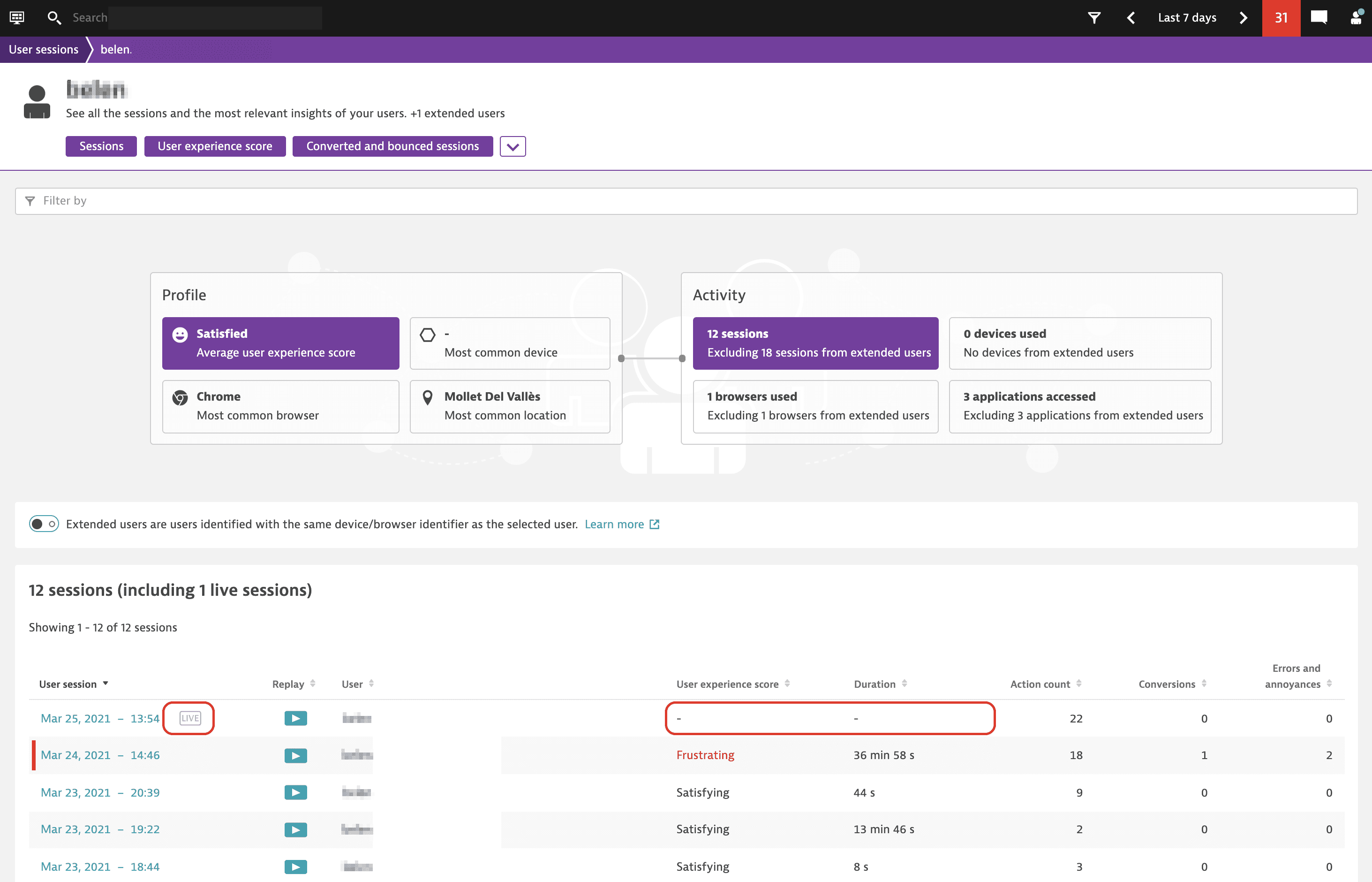Click the replay icon for Mar 23 20:39 session

[x=295, y=792]
